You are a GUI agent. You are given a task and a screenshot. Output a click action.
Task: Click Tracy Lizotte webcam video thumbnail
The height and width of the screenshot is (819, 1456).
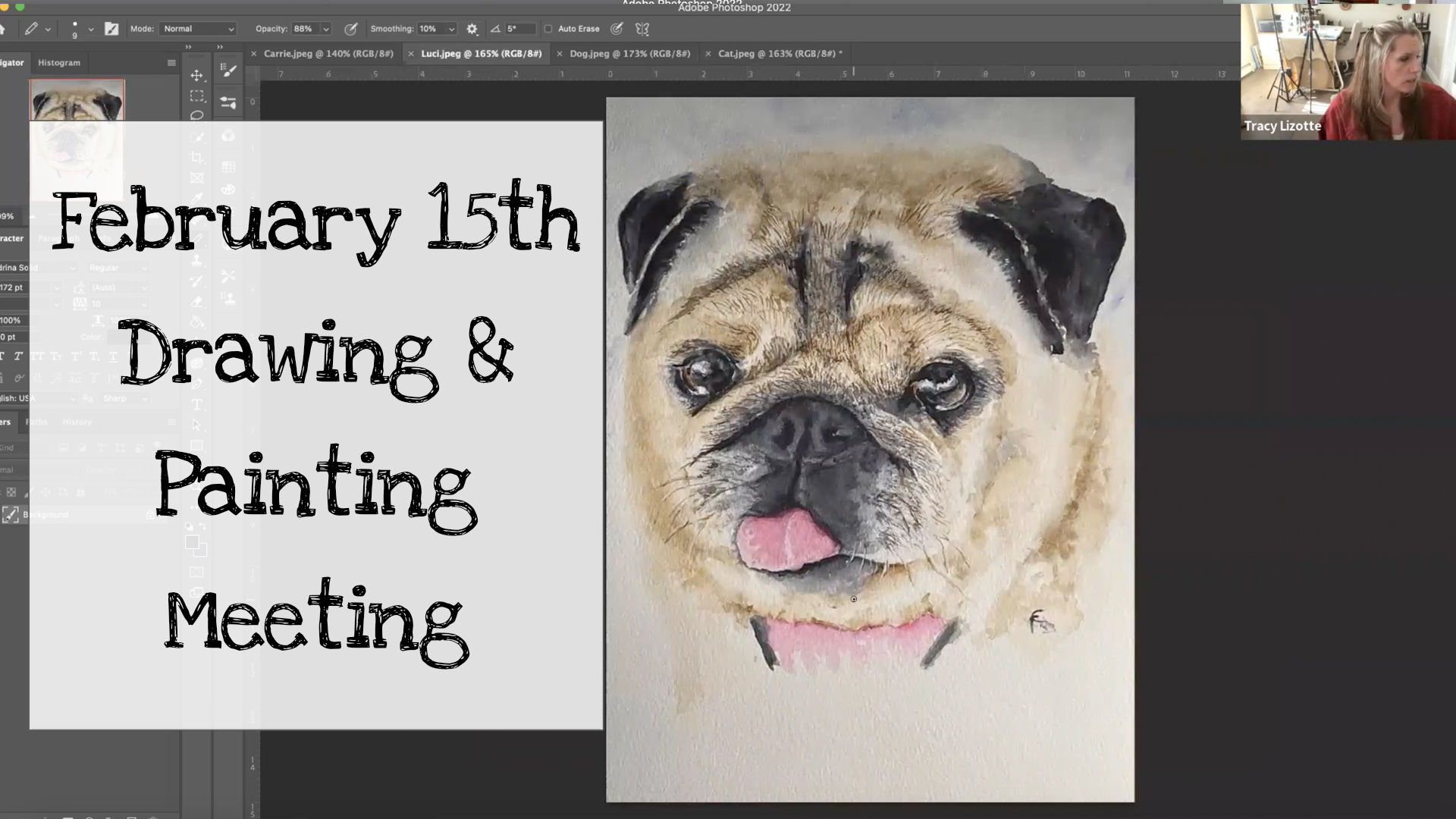click(x=1348, y=71)
